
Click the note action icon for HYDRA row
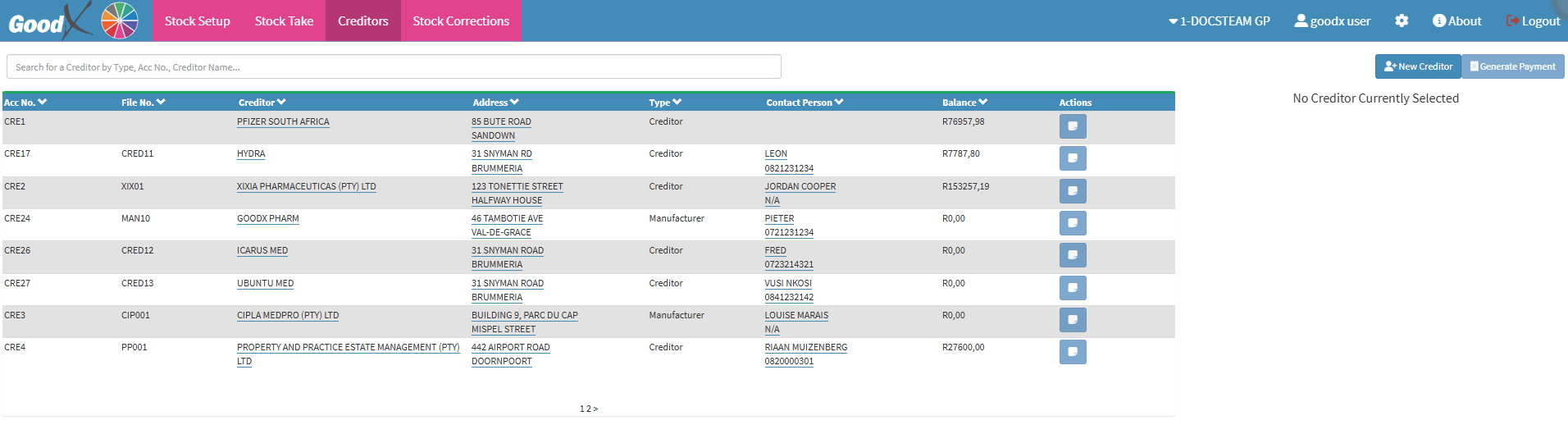tap(1072, 158)
